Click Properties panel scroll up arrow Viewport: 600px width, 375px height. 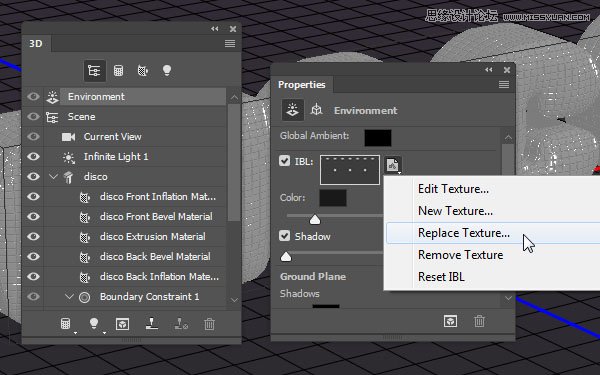click(508, 137)
